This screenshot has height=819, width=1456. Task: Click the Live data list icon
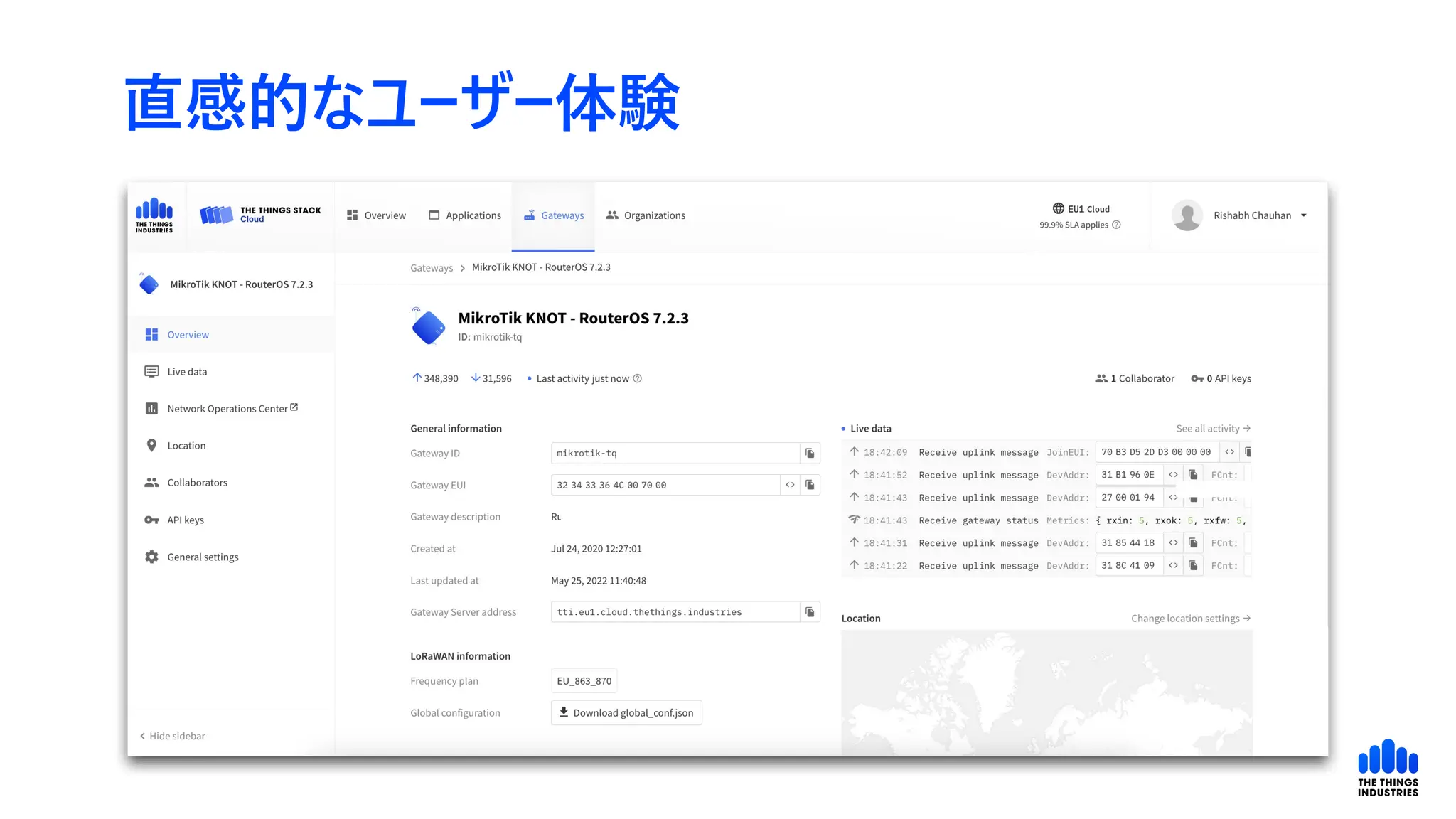(151, 372)
